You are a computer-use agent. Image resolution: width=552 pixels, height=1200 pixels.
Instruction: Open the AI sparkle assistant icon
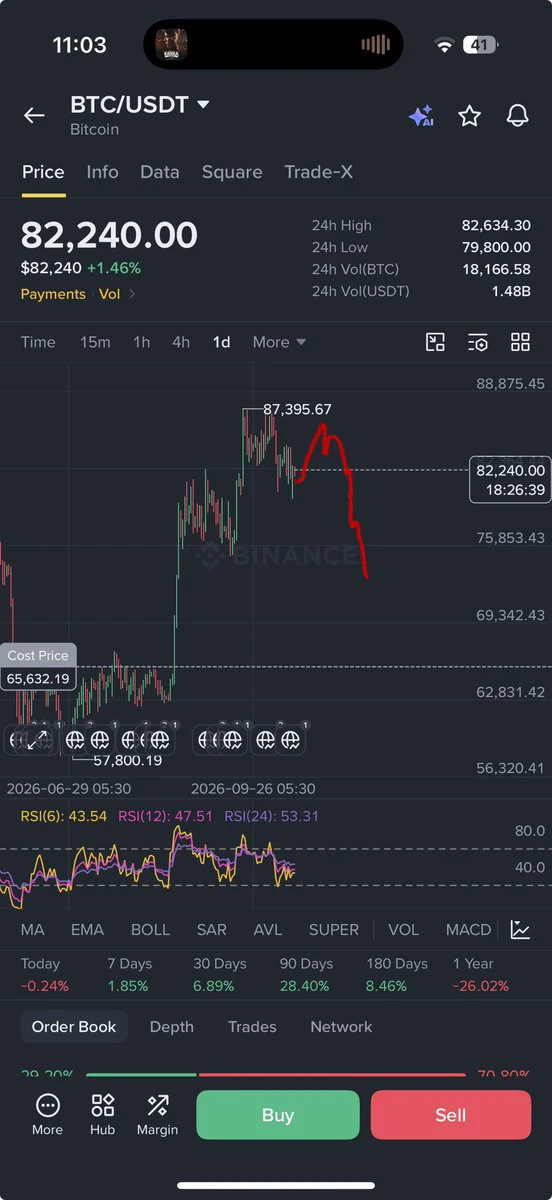420,116
